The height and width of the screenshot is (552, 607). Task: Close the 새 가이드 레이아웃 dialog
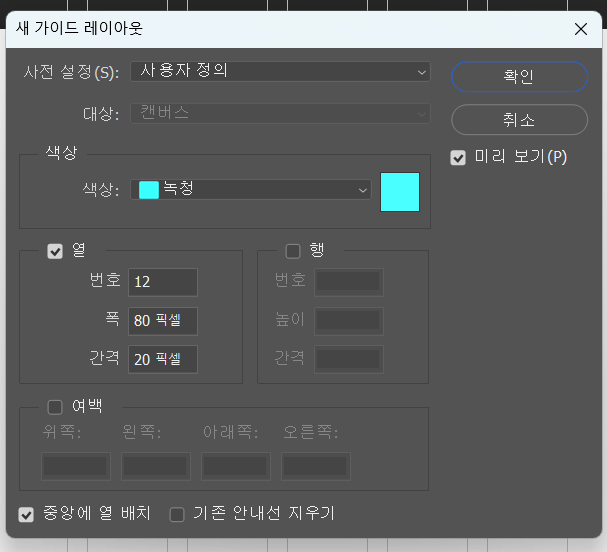[x=581, y=29]
